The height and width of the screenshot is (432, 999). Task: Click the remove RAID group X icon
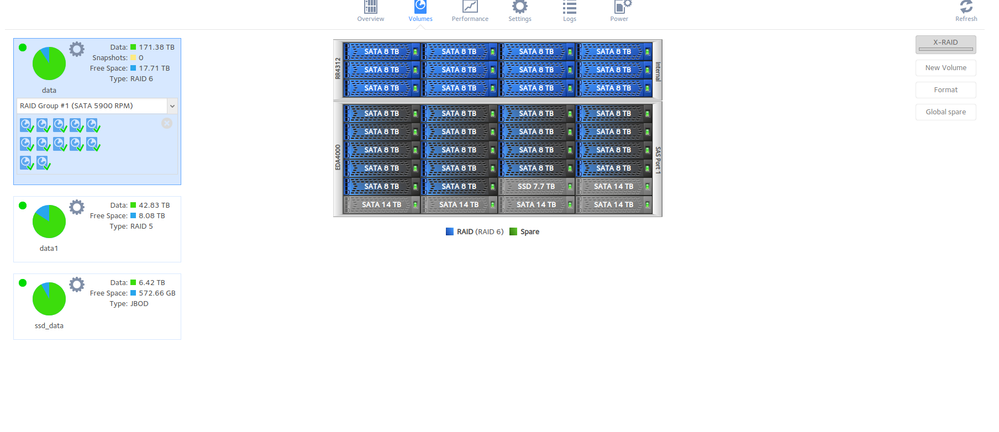pyautogui.click(x=167, y=124)
